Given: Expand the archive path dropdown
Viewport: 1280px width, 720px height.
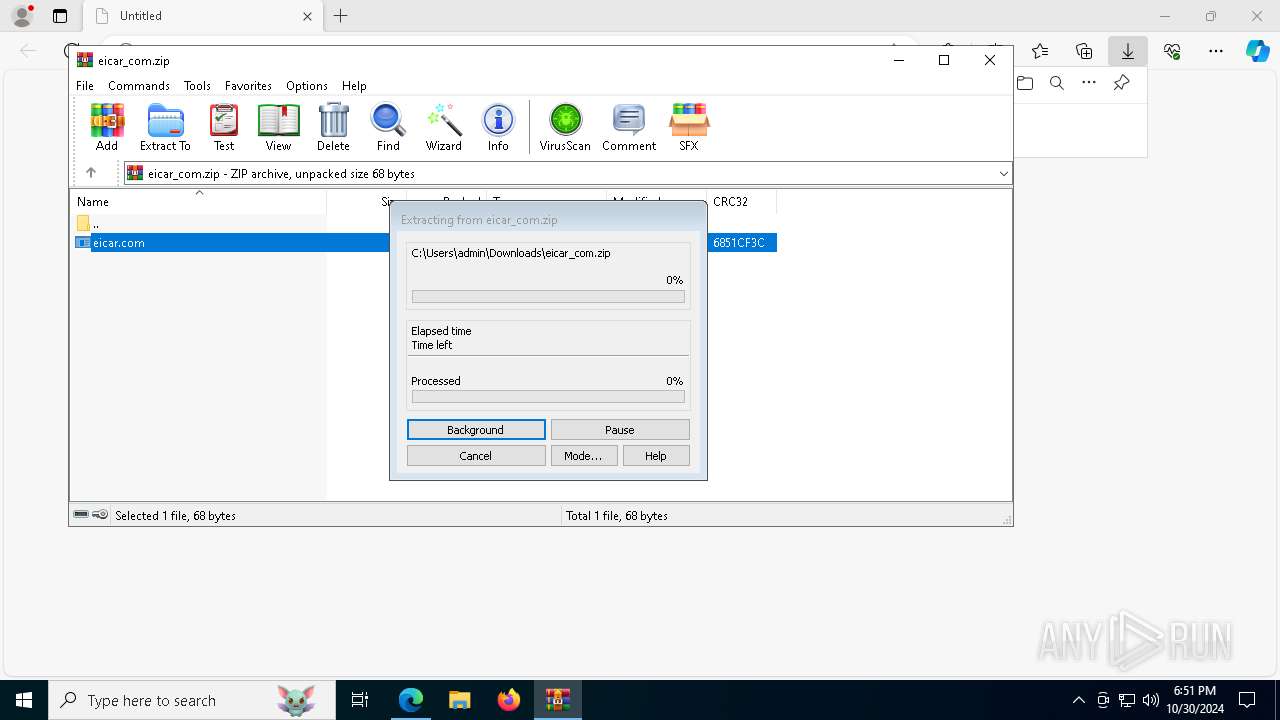Looking at the screenshot, I should pyautogui.click(x=1003, y=174).
